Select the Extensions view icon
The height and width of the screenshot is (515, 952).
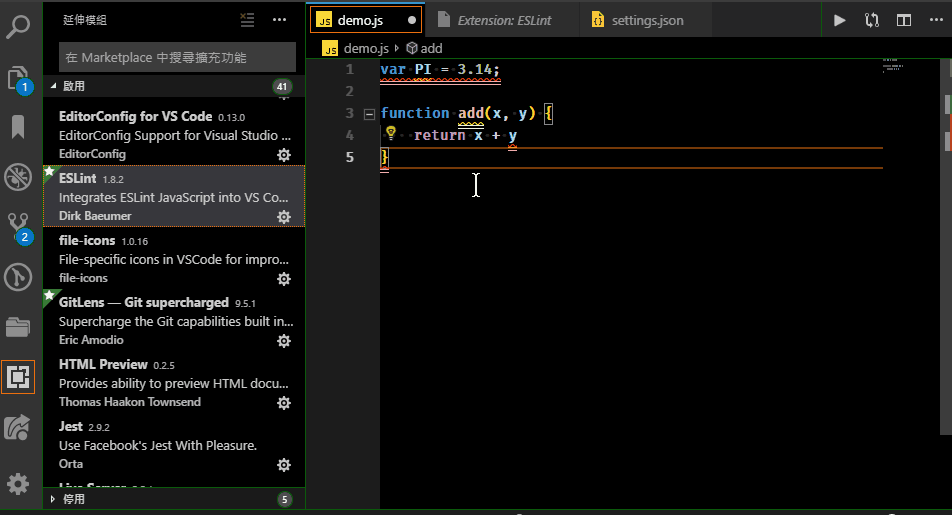(x=18, y=377)
